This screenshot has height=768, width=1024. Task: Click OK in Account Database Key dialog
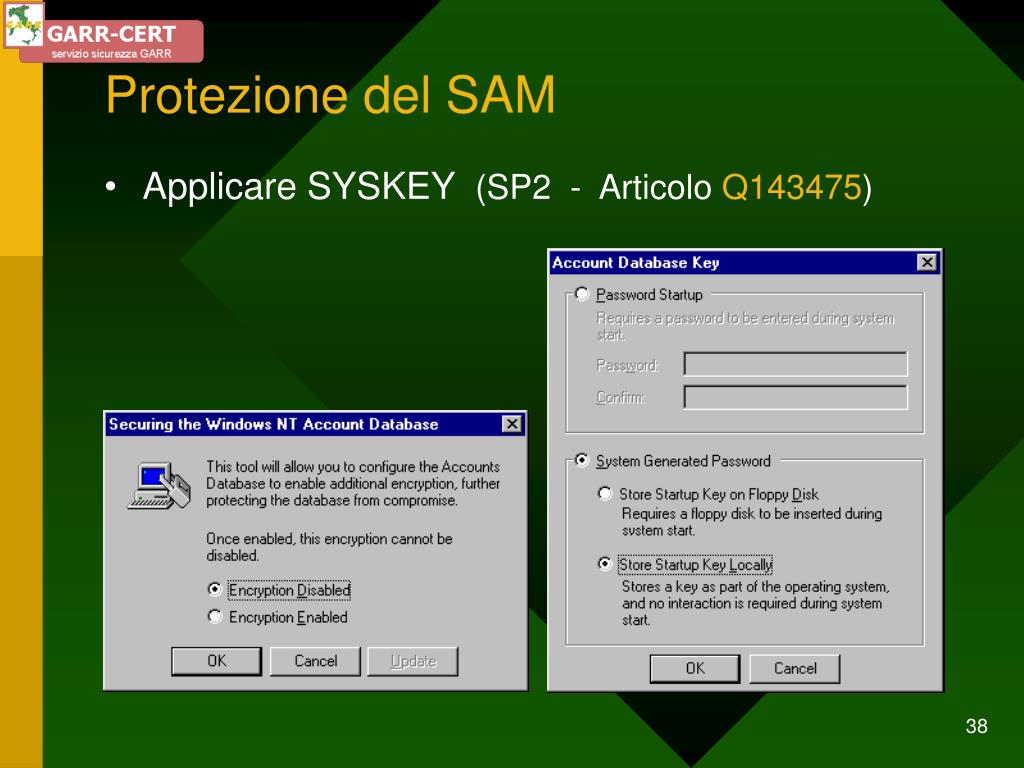coord(695,669)
